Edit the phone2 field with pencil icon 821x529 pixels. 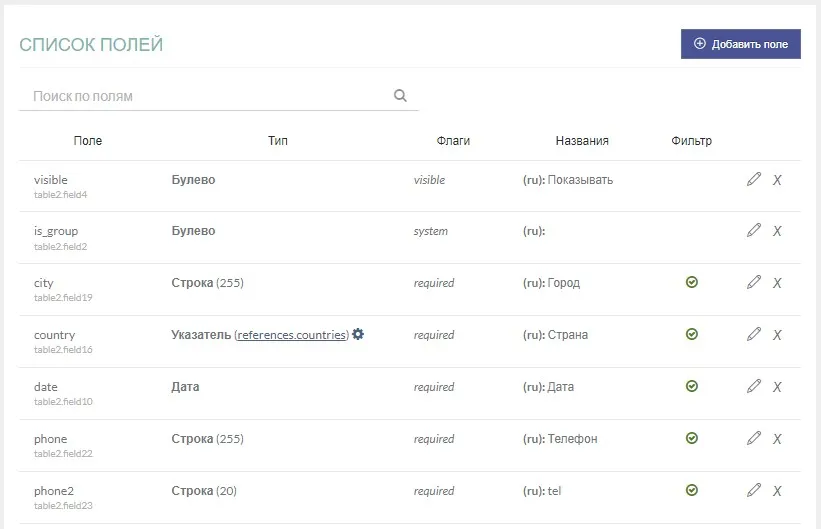tap(754, 491)
